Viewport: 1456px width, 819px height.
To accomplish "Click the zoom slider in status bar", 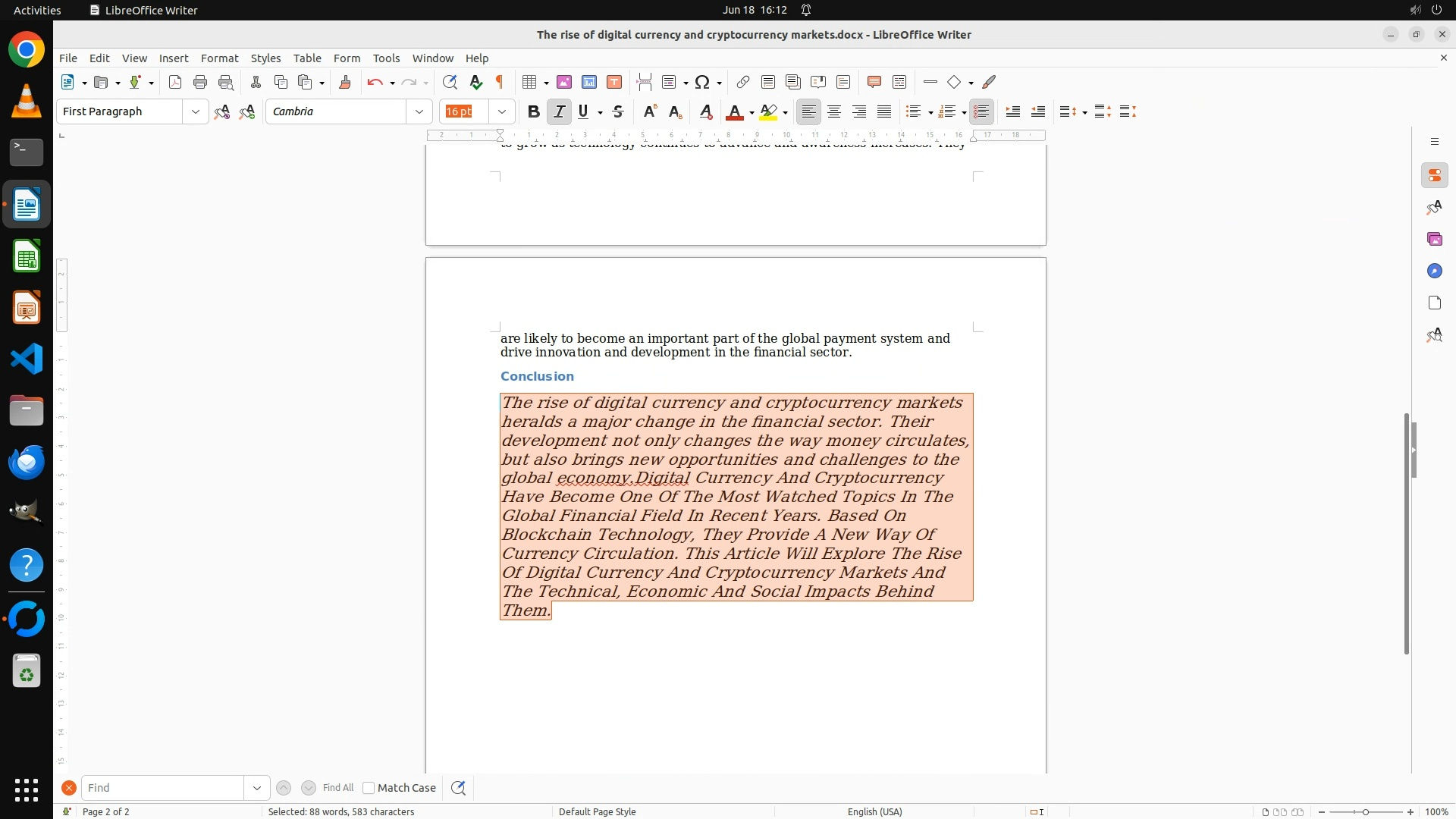I will (x=1366, y=811).
